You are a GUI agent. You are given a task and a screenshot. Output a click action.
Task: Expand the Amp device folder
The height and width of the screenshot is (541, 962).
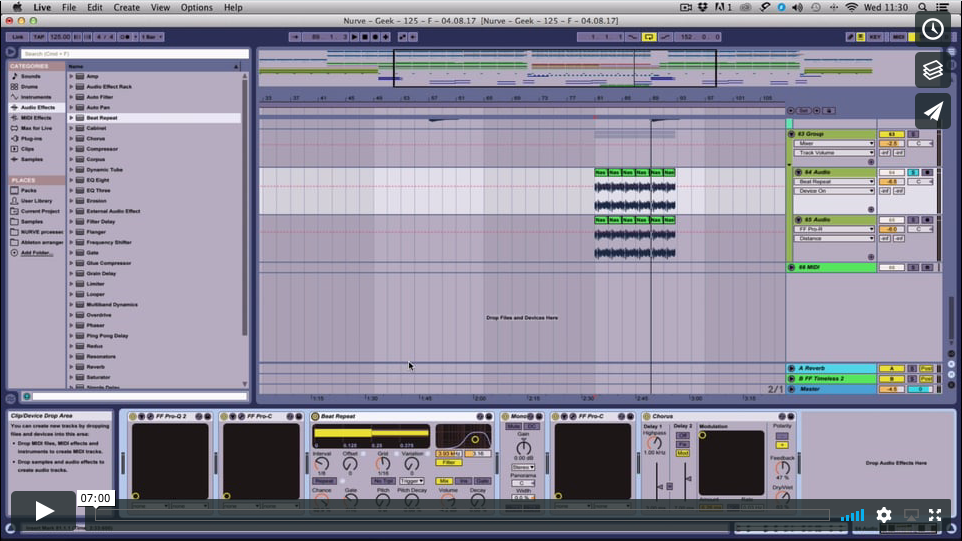point(71,77)
